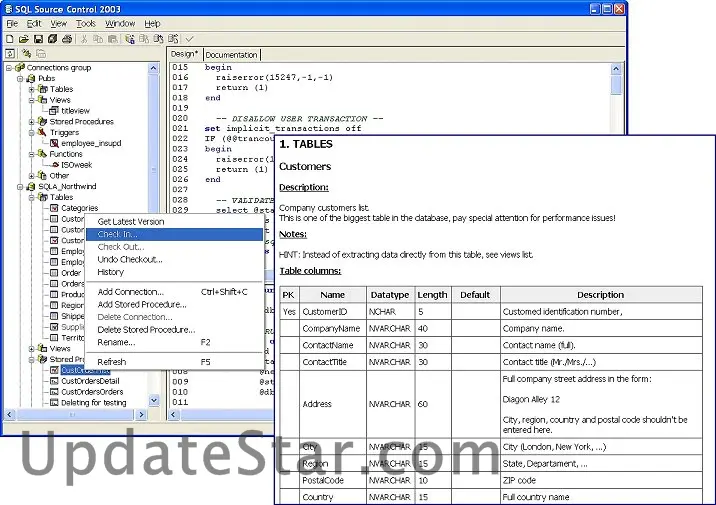
Task: Click the Pubs database icon
Action: [31, 79]
